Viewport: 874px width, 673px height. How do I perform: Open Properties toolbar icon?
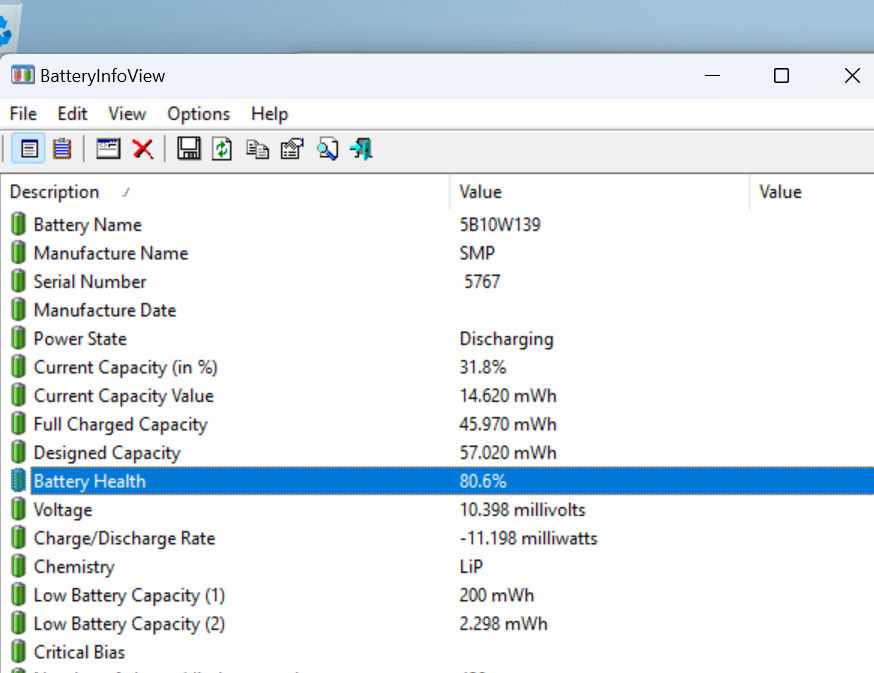(292, 149)
